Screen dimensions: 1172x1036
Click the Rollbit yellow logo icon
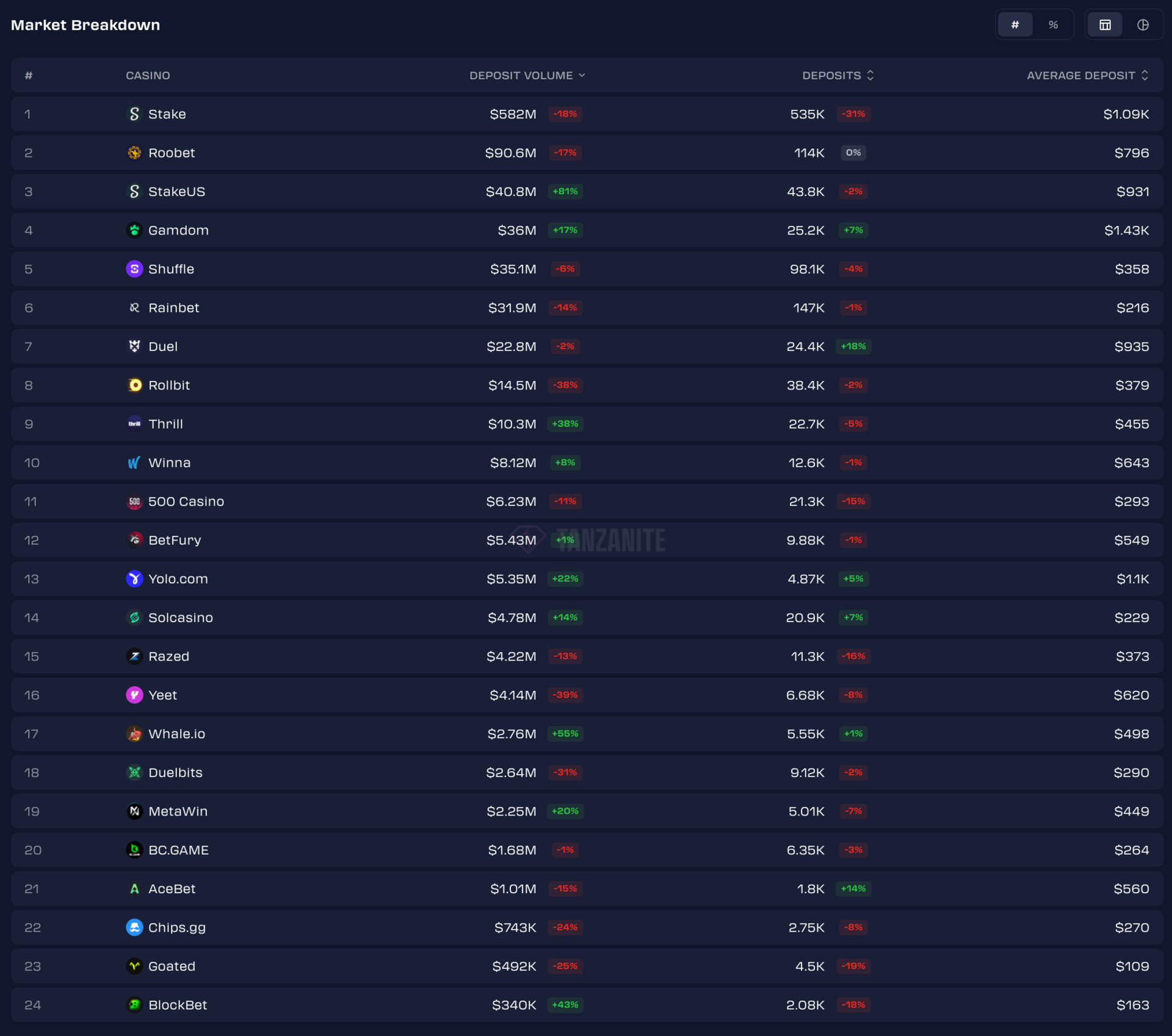click(x=134, y=385)
